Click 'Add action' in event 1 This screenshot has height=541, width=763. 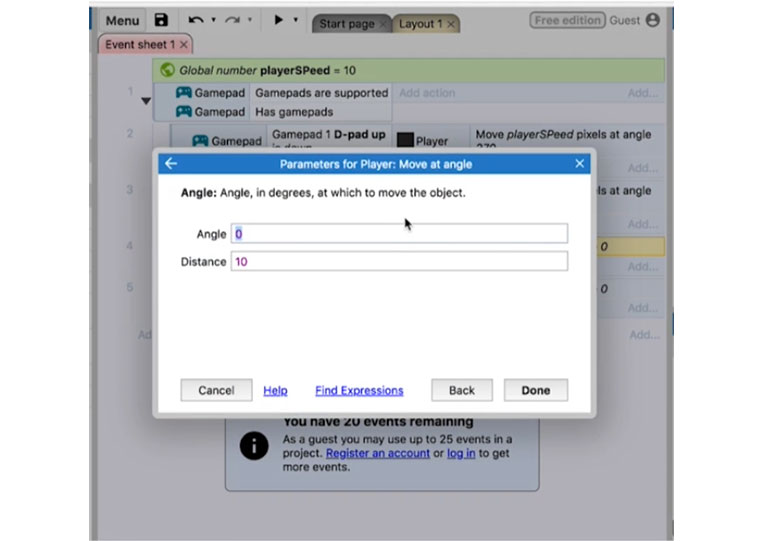point(427,93)
